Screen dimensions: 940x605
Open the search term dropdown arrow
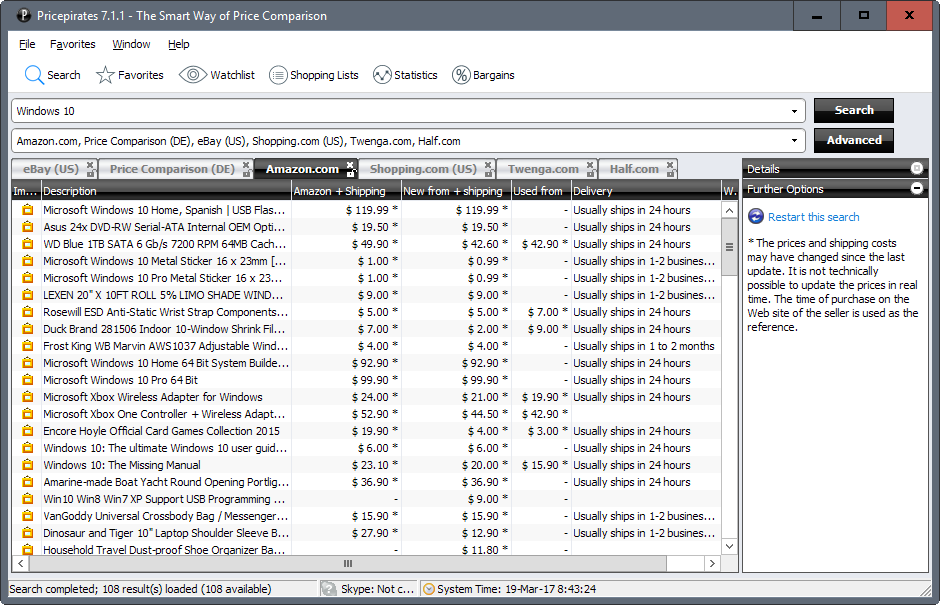coord(794,111)
